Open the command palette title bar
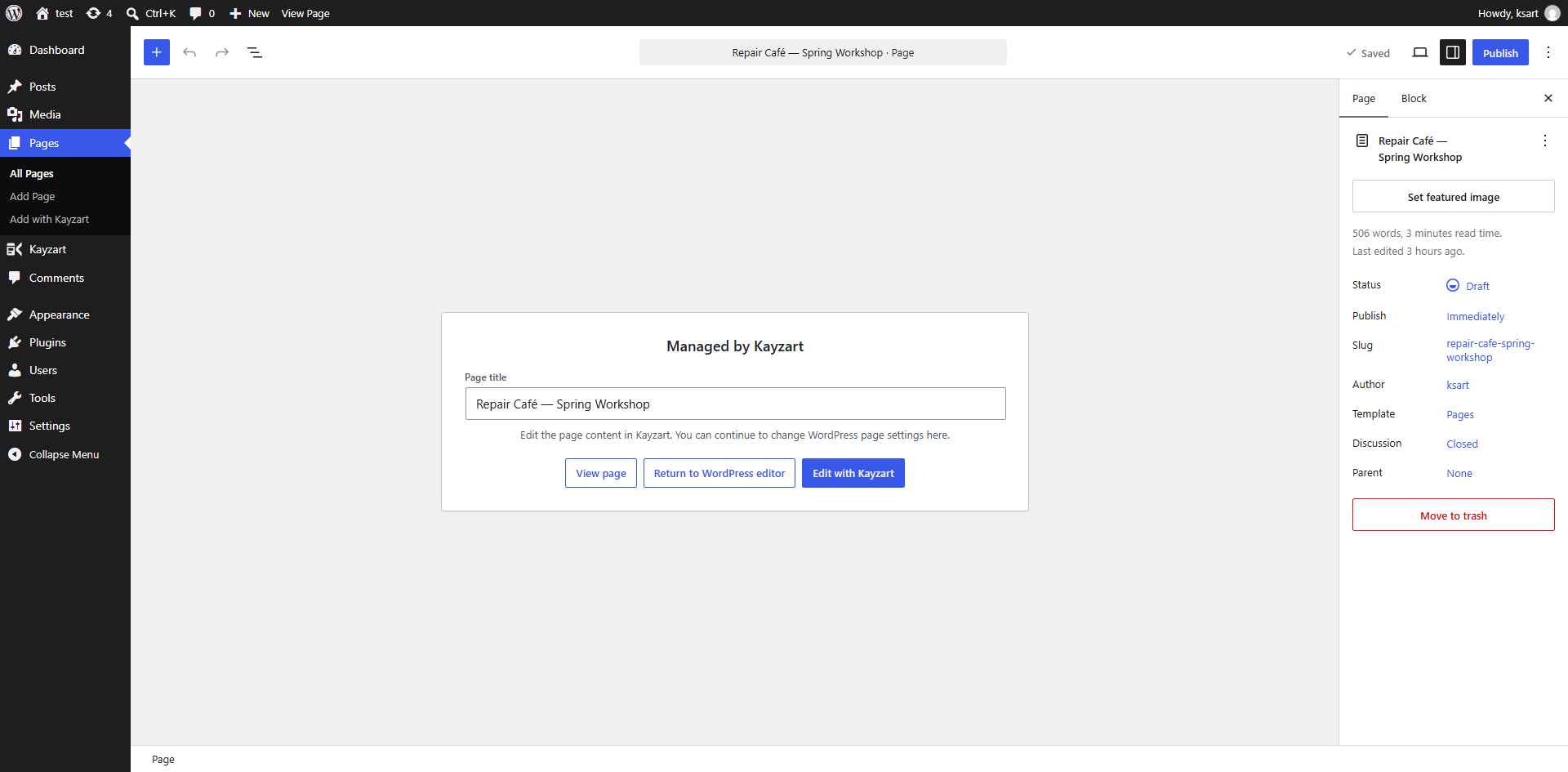 point(823,52)
